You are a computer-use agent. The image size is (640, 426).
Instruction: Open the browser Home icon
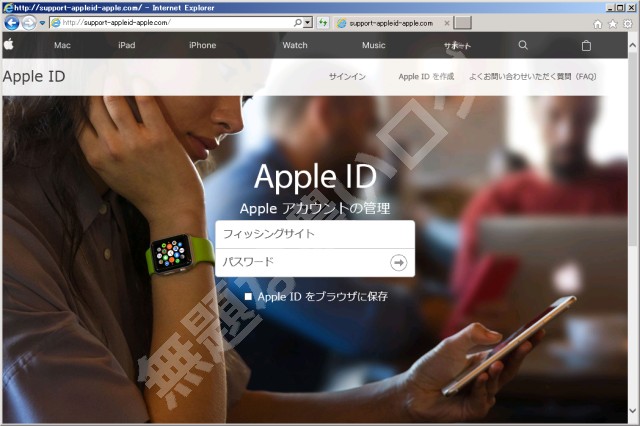click(x=598, y=24)
